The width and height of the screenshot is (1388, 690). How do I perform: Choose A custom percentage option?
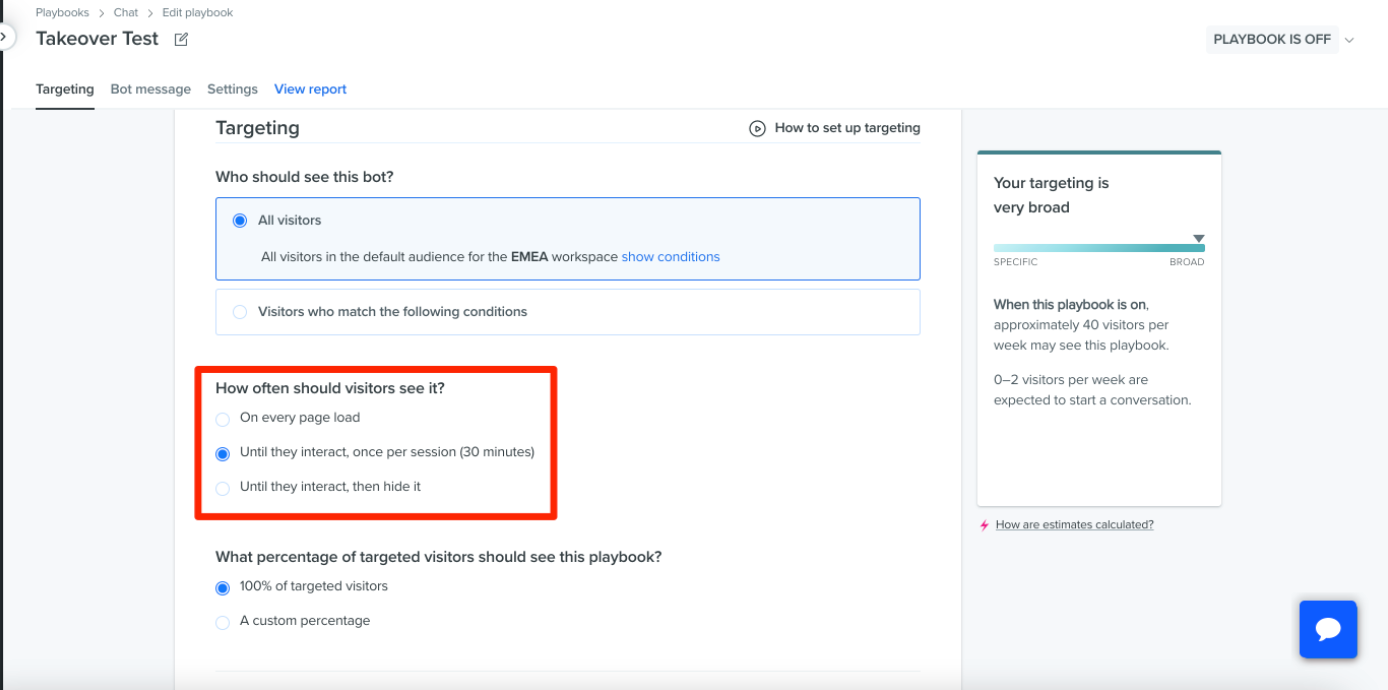point(223,622)
